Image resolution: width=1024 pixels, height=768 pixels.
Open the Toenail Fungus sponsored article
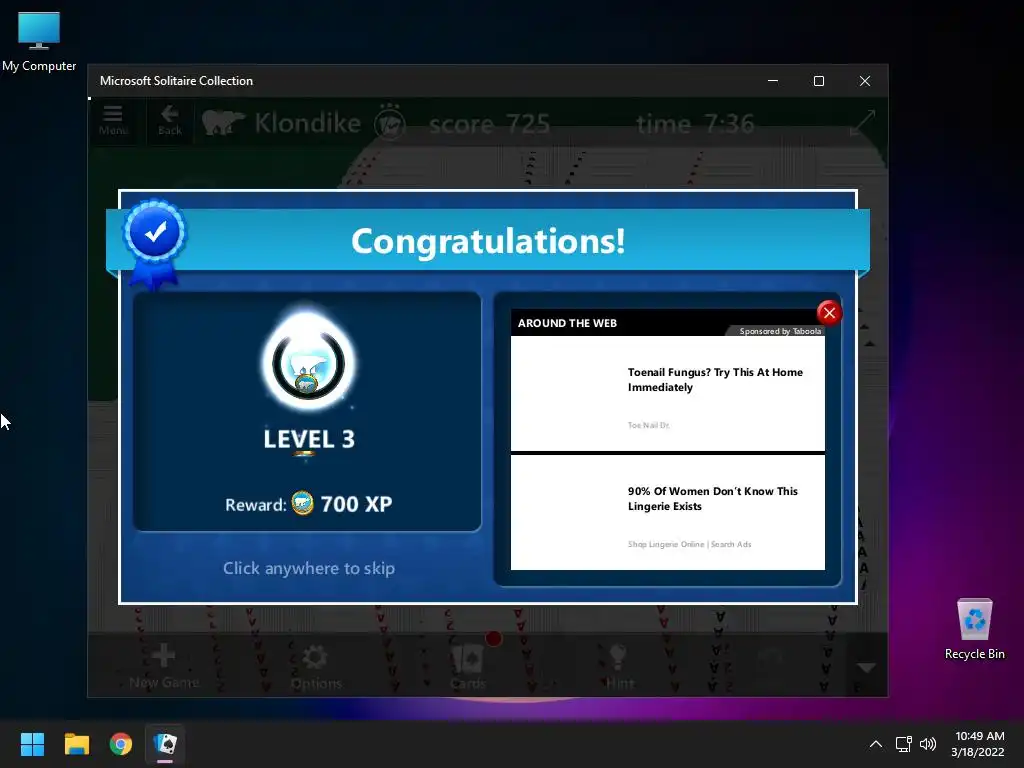(667, 393)
